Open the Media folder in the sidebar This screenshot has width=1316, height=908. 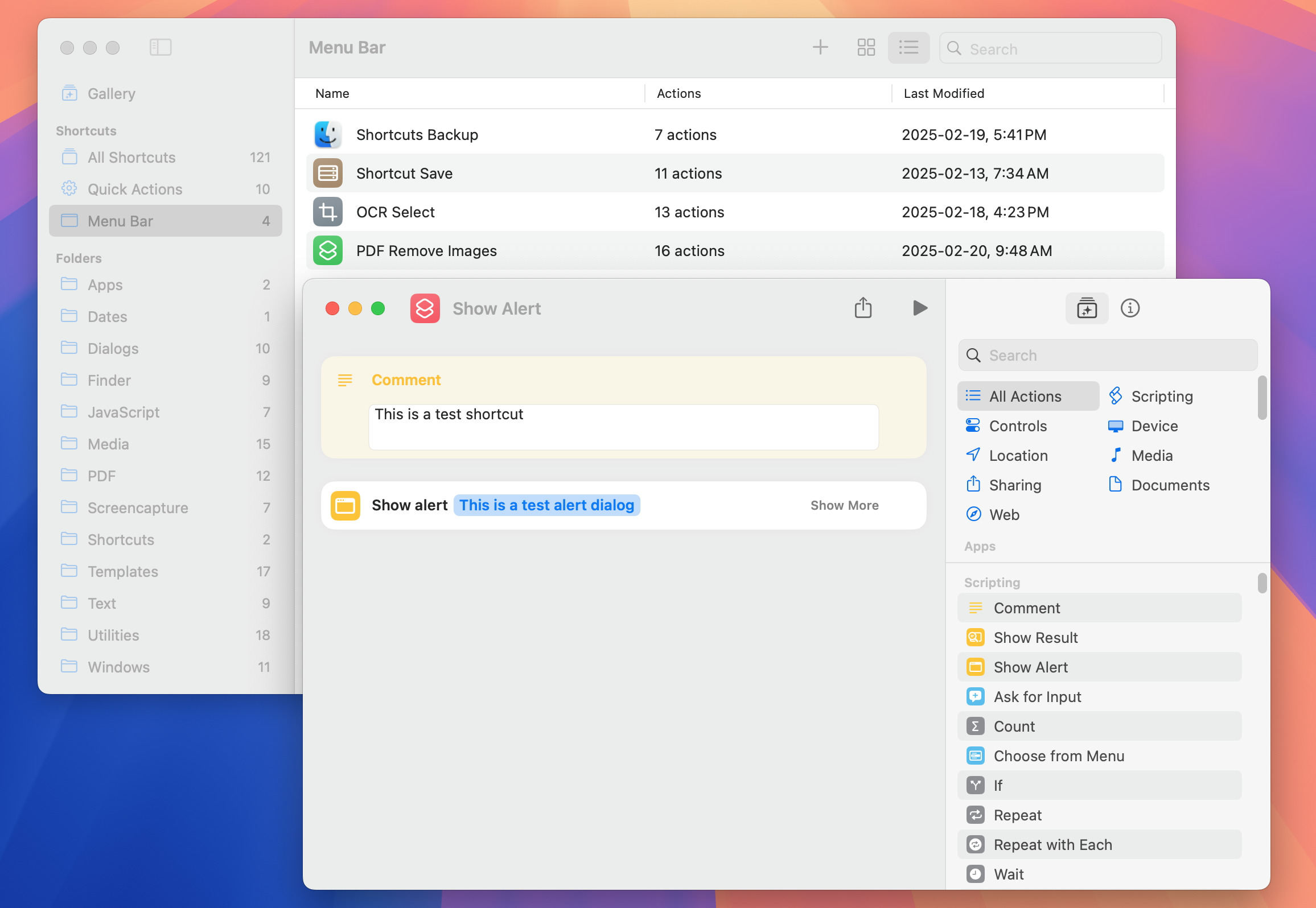click(x=165, y=444)
